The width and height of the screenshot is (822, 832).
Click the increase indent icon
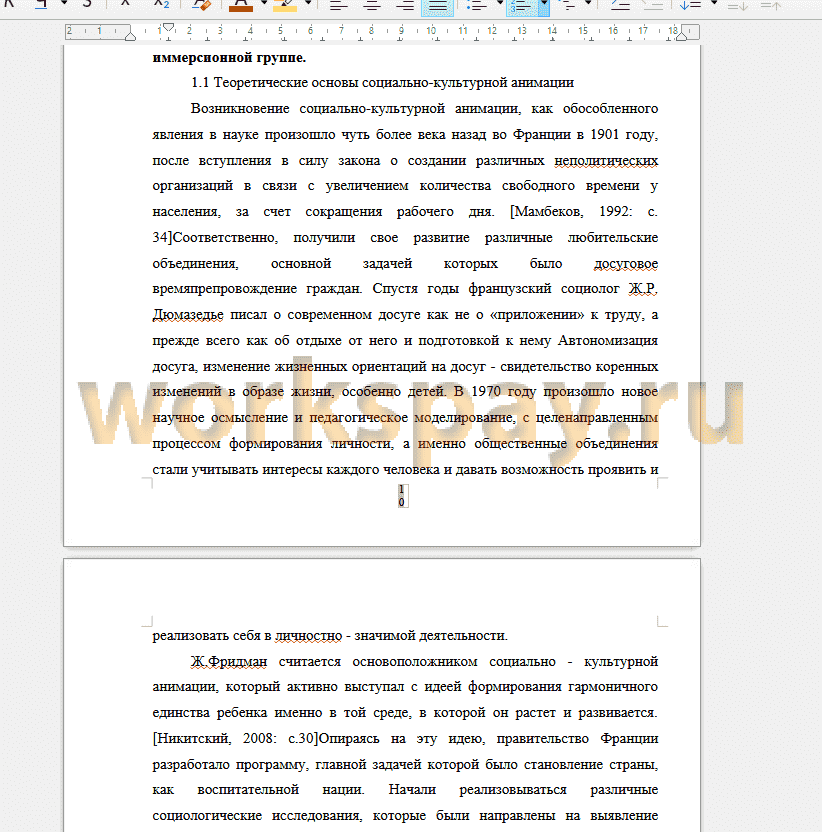point(620,5)
